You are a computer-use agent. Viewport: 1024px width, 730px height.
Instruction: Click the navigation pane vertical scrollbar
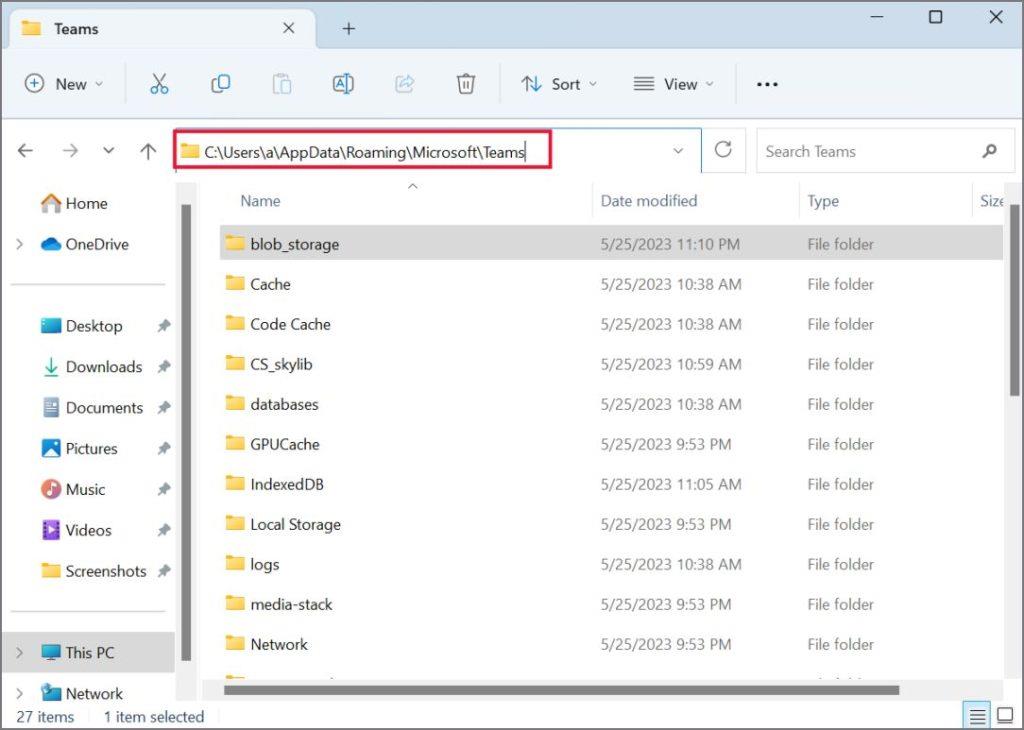coord(186,431)
